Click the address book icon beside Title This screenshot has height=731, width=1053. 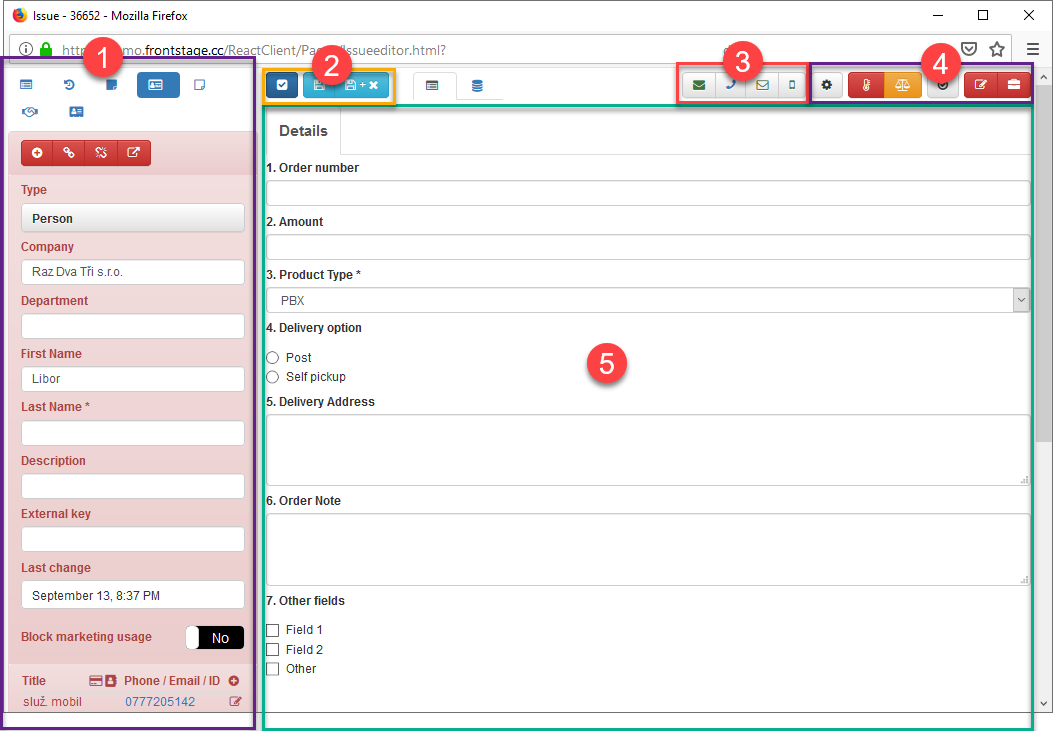coord(111,681)
